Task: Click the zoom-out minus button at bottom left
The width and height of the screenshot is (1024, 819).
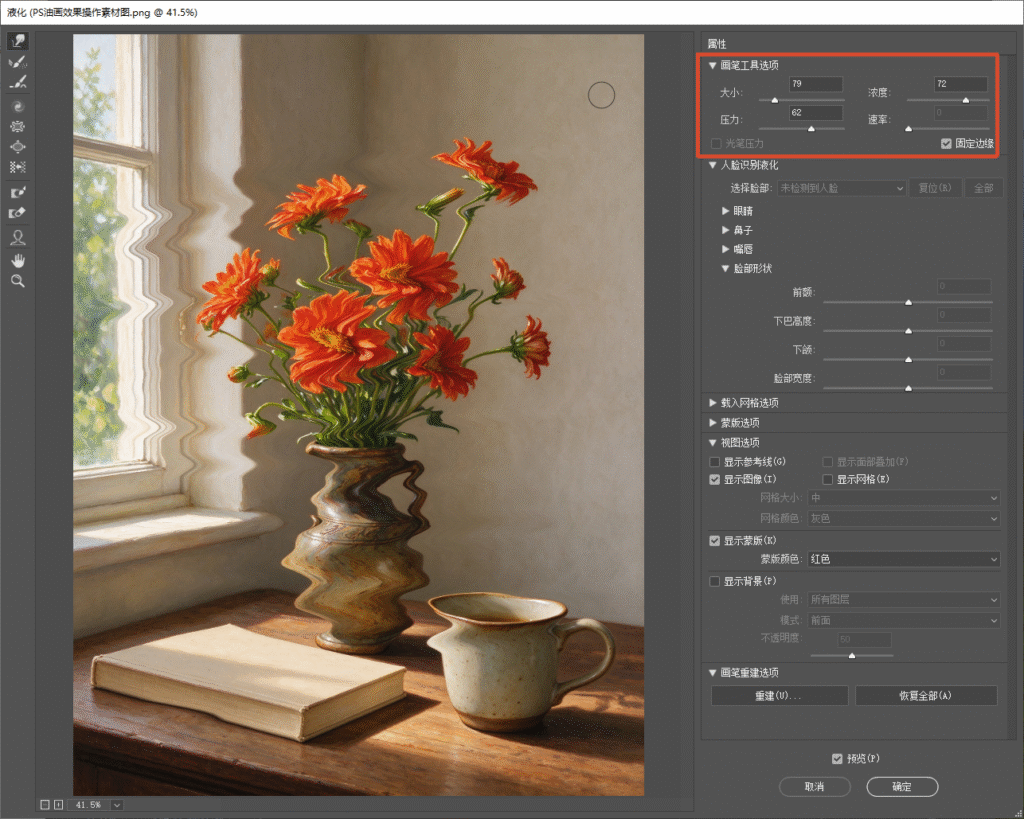Action: [44, 805]
